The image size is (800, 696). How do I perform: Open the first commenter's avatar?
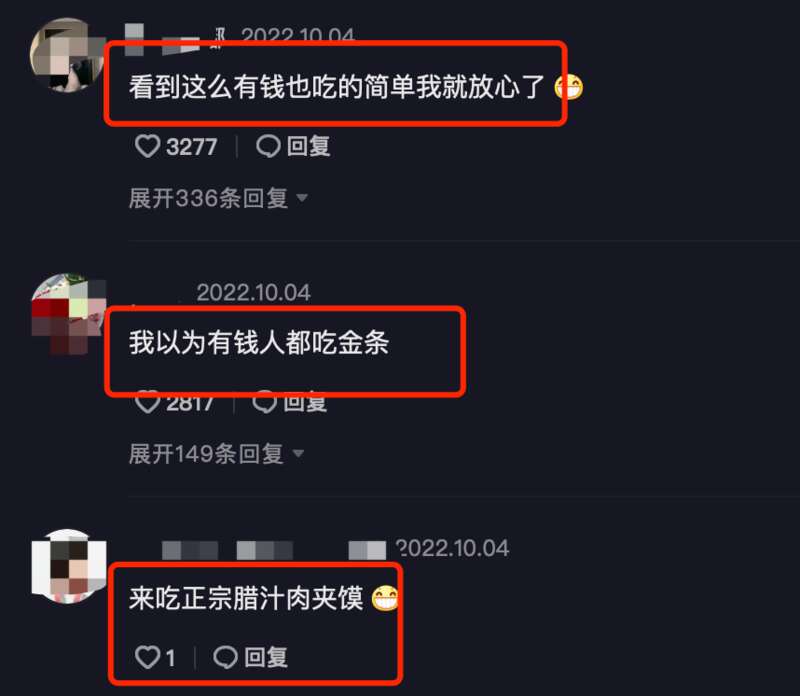[x=67, y=55]
